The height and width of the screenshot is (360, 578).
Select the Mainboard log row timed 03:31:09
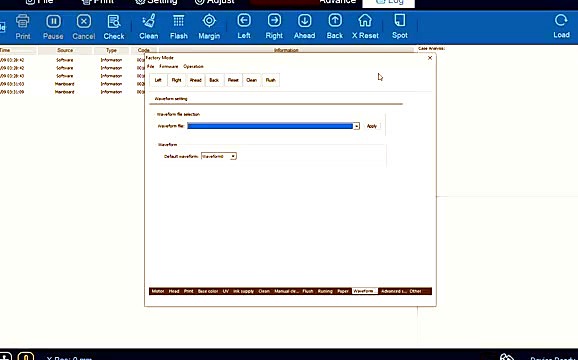click(x=72, y=92)
